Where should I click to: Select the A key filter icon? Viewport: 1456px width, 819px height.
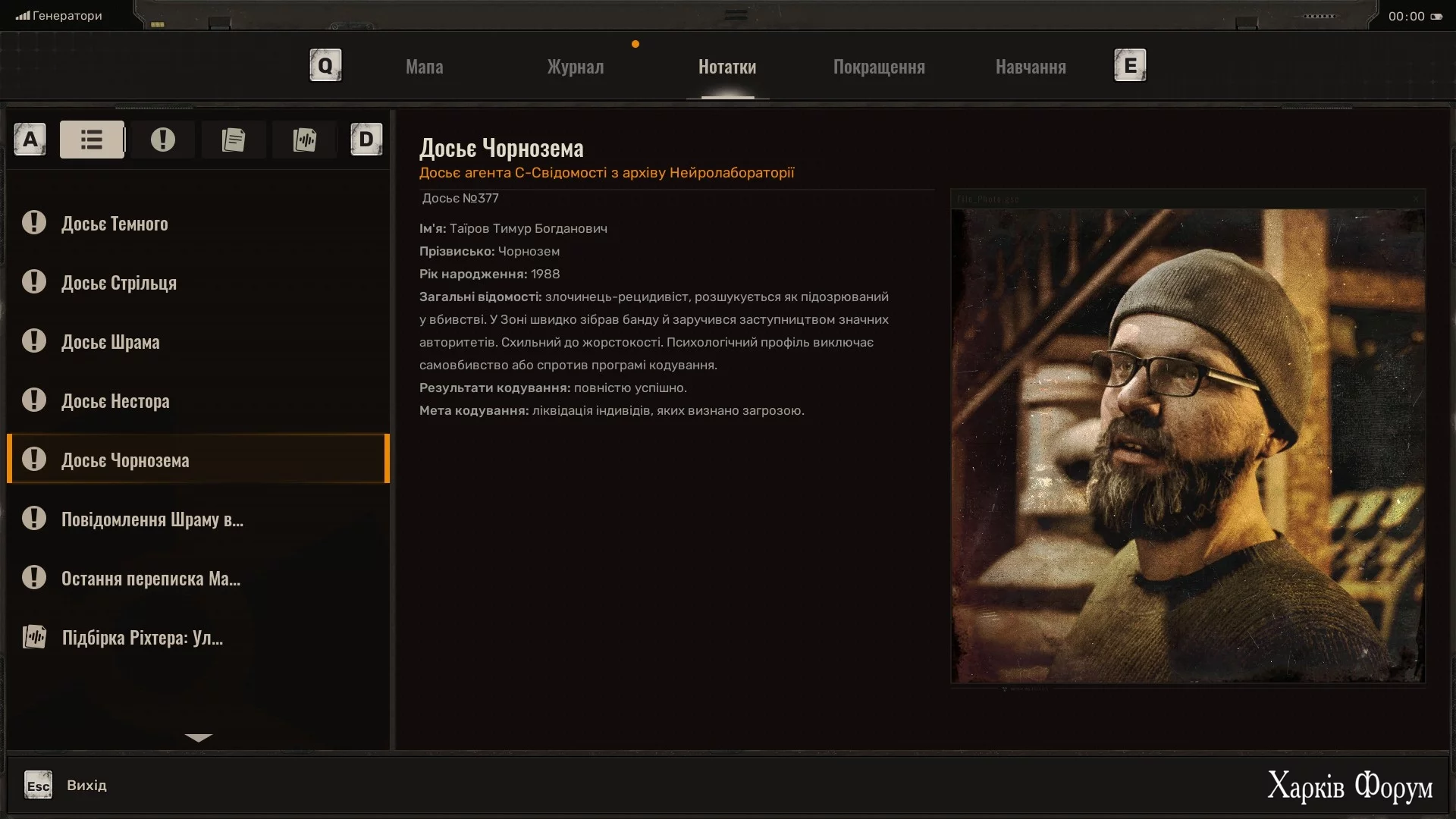[30, 140]
